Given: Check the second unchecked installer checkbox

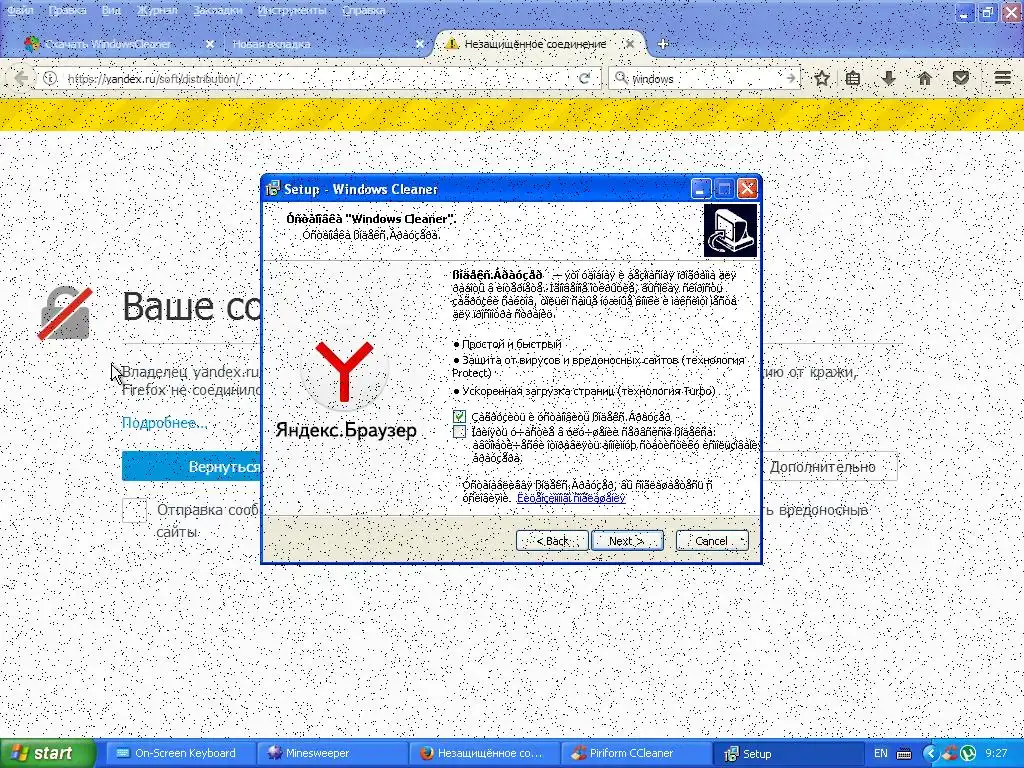Looking at the screenshot, I should coord(459,432).
